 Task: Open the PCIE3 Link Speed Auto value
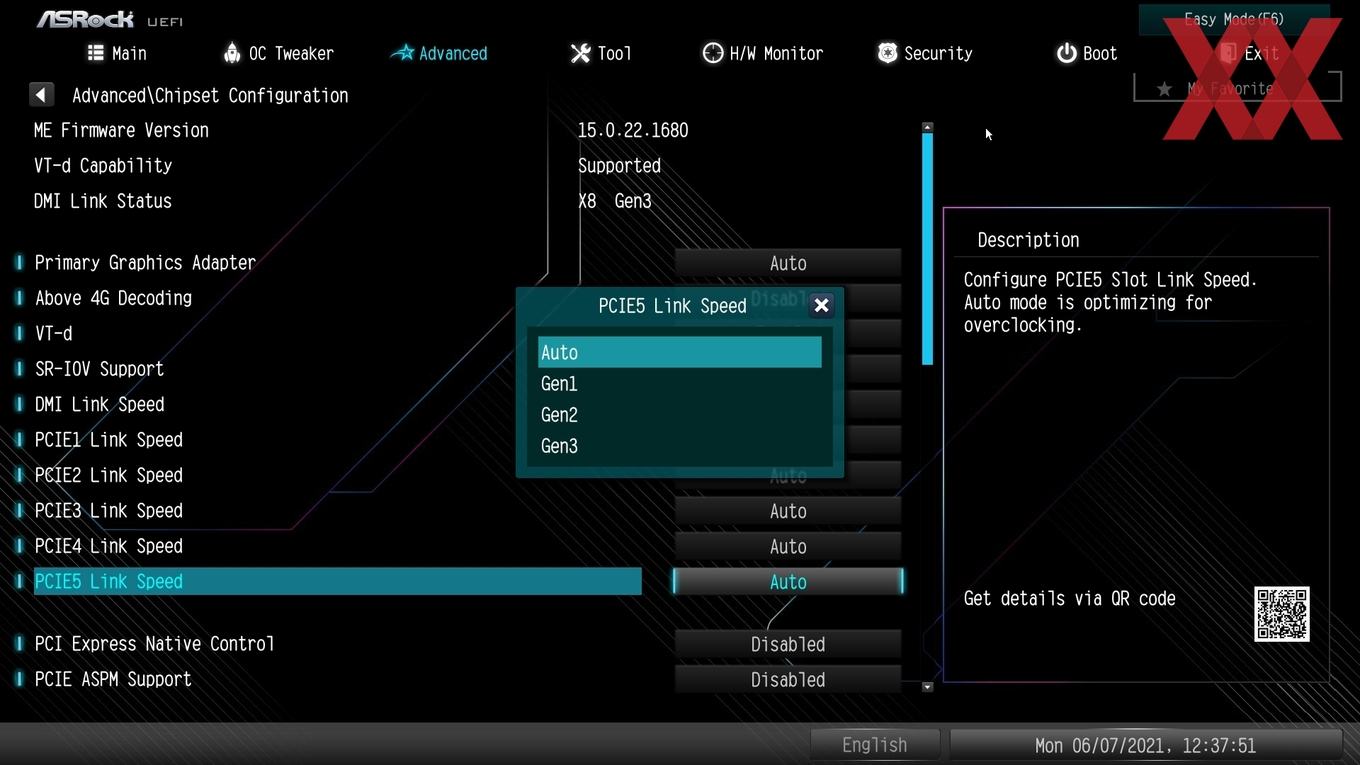(x=788, y=511)
